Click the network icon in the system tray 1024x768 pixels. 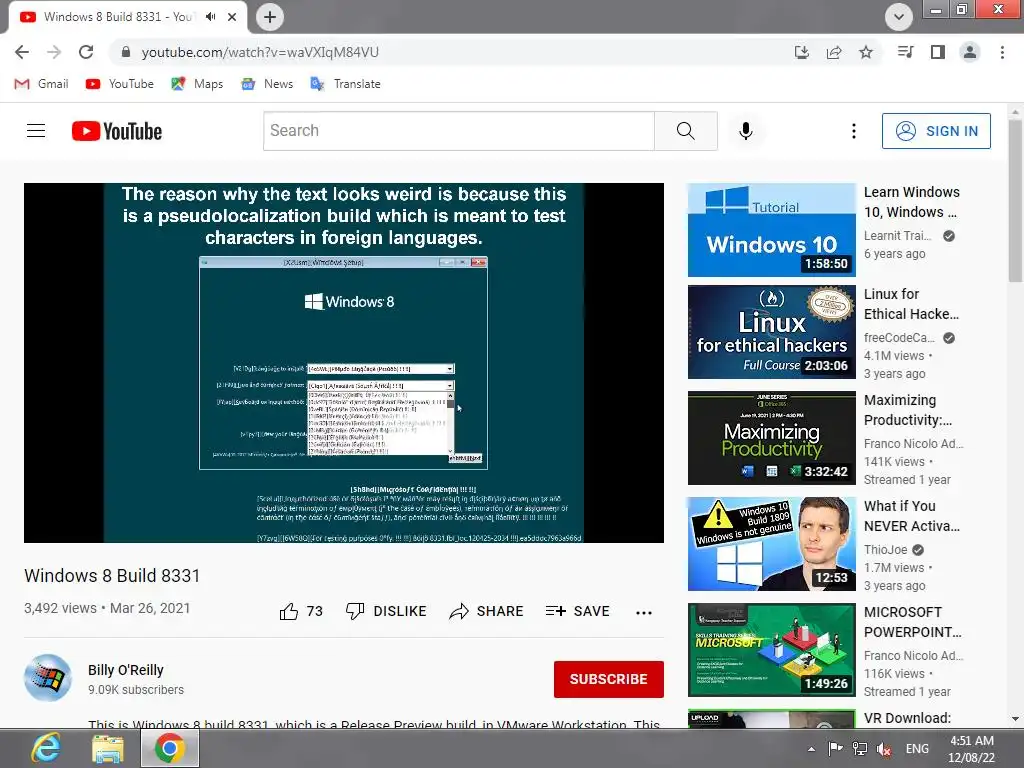tap(860, 749)
